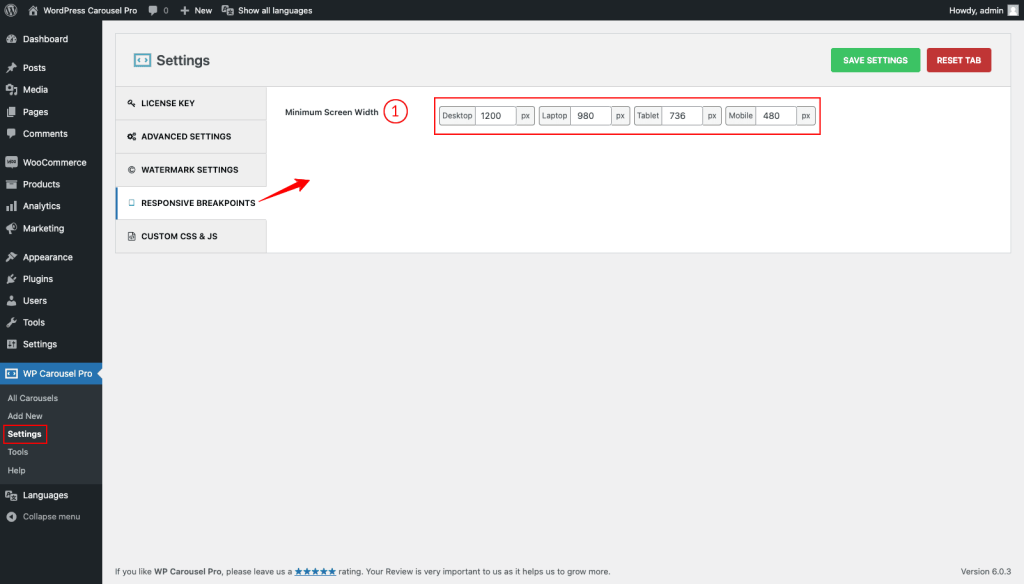Viewport: 1024px width, 584px height.
Task: Open the Advanced Settings tab
Action: pos(193,136)
